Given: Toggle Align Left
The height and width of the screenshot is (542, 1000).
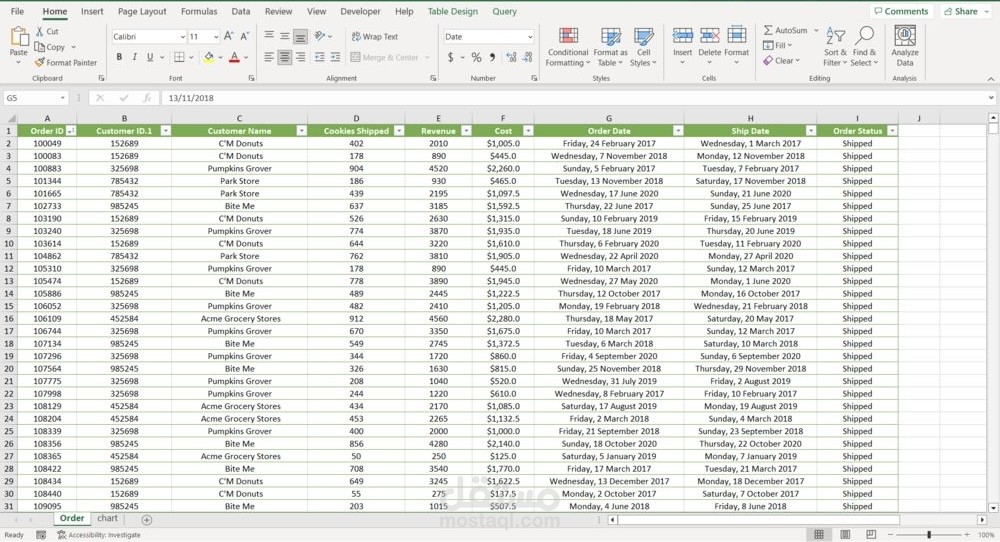Looking at the screenshot, I should click(269, 57).
